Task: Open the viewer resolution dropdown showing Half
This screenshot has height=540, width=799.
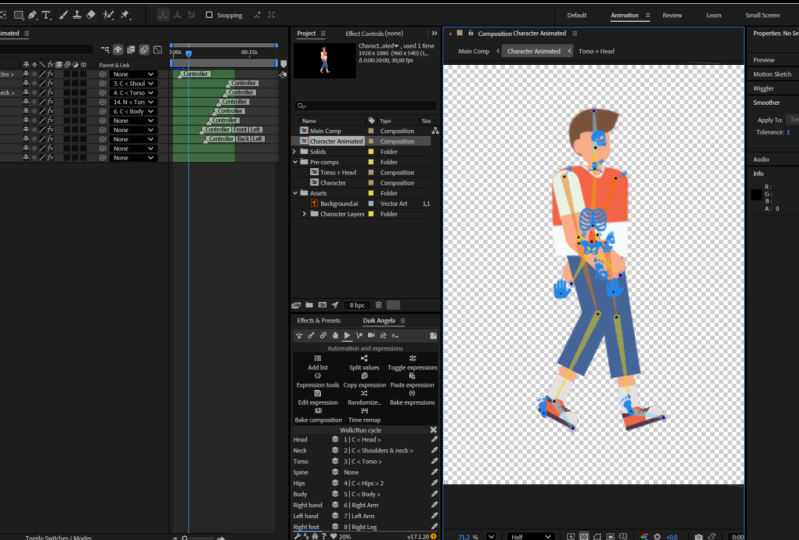Action: [x=530, y=536]
